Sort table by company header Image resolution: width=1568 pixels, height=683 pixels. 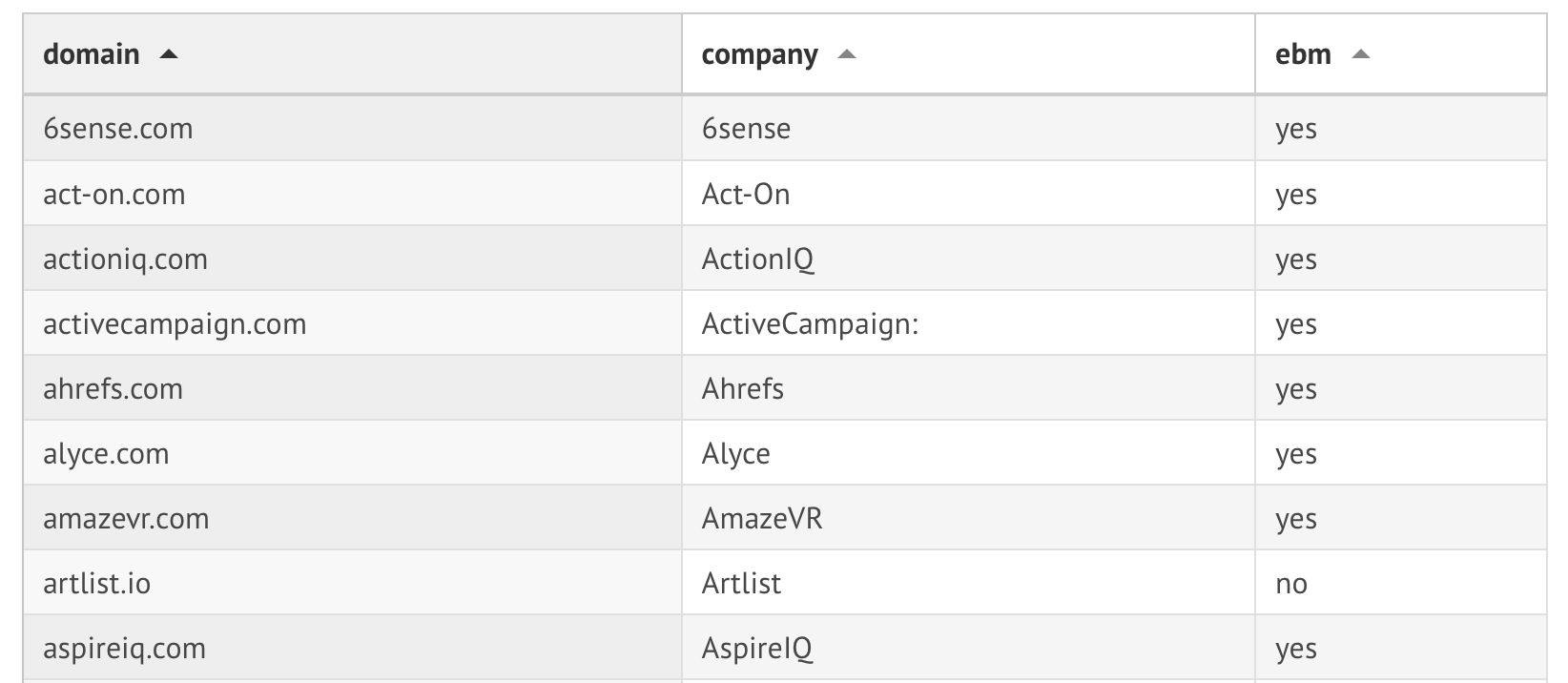coord(759,55)
